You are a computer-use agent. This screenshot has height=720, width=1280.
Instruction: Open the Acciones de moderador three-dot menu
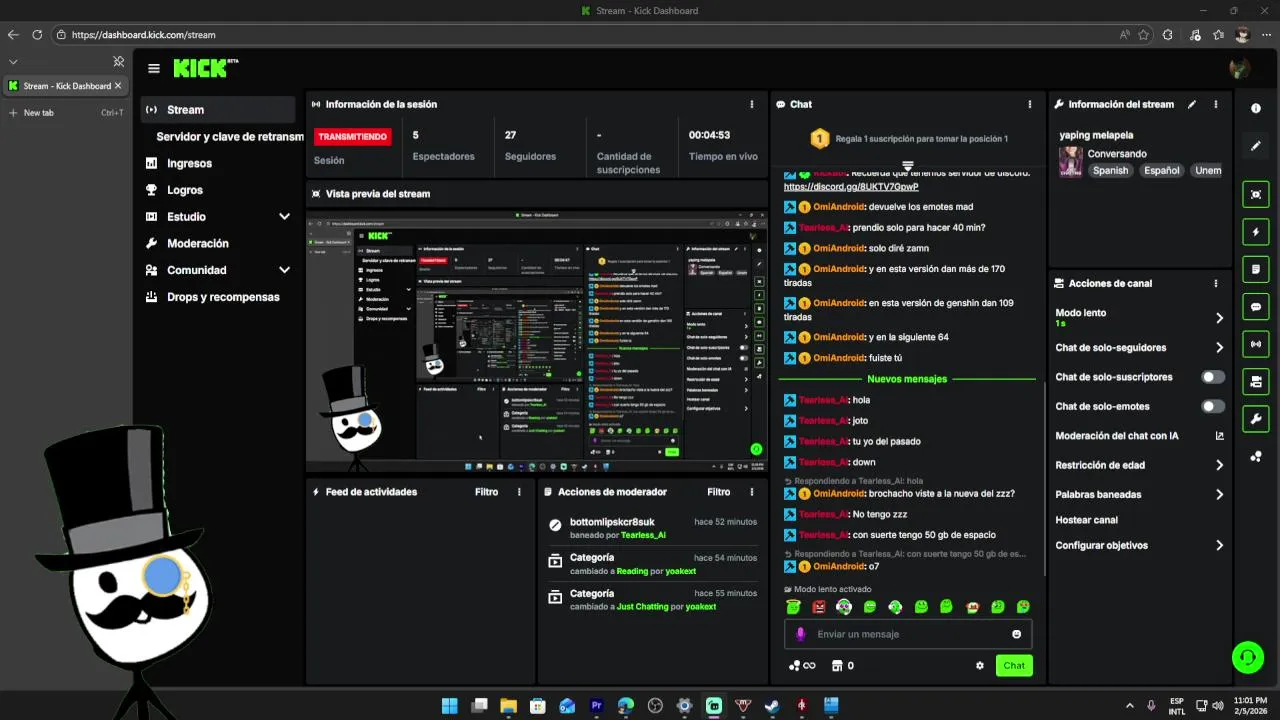752,492
